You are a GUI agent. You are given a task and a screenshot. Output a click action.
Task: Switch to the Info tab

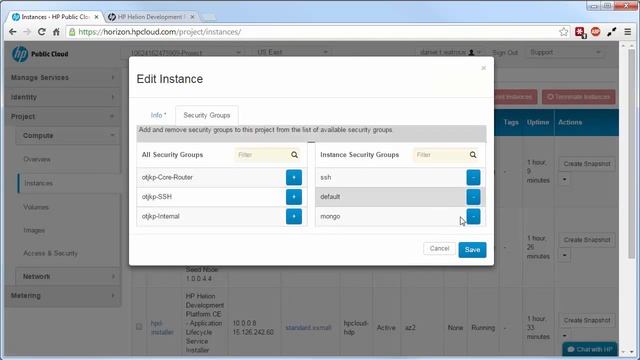pos(158,115)
